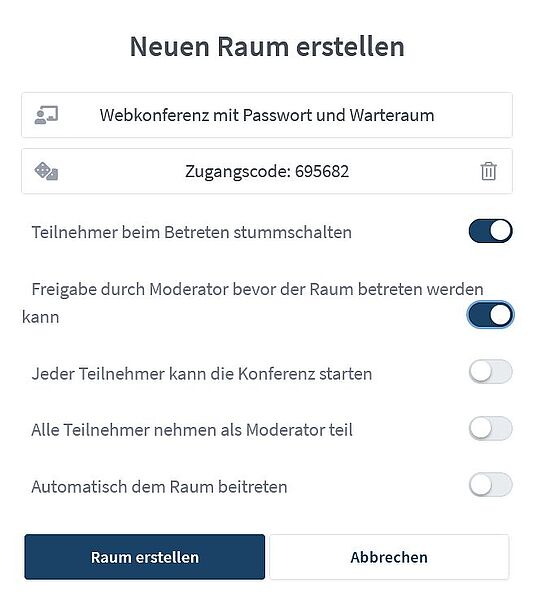Click the 'Teilnehmer beim Betreten stummschalten' label
The height and width of the screenshot is (600, 546).
pyautogui.click(x=191, y=232)
